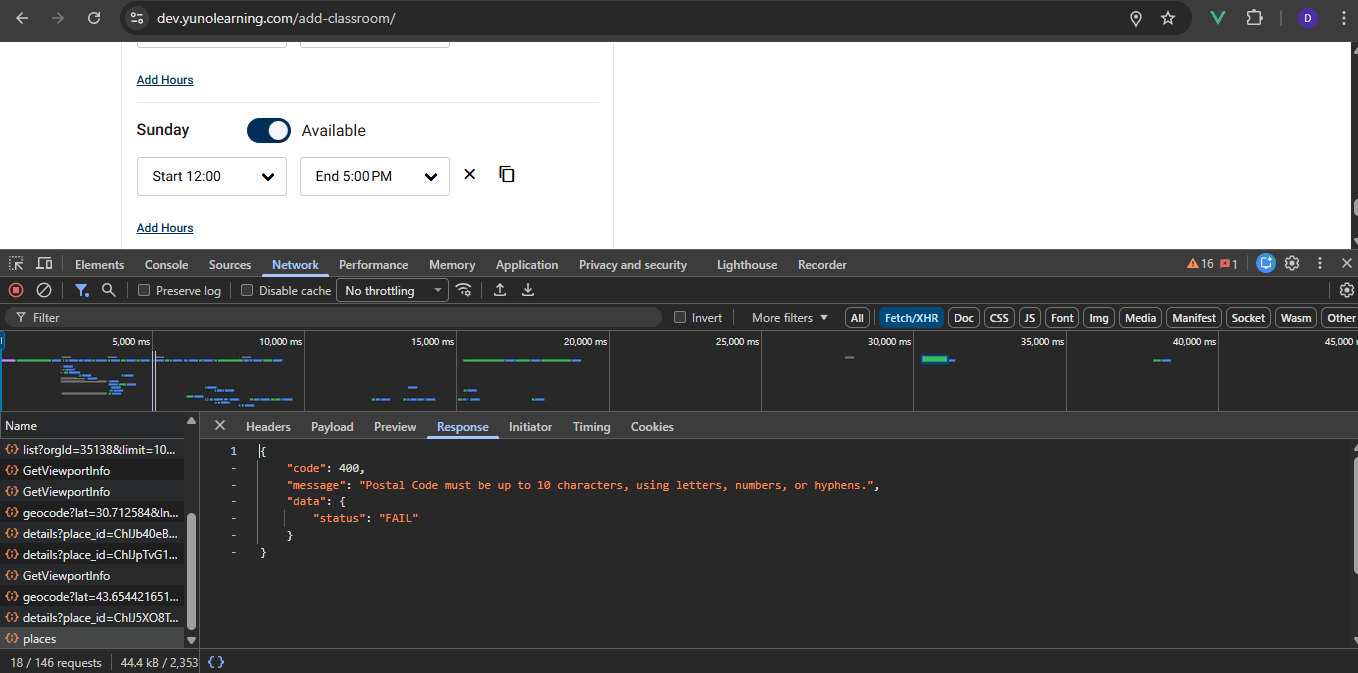
Task: Click the 1 issue indicator
Action: point(1229,264)
